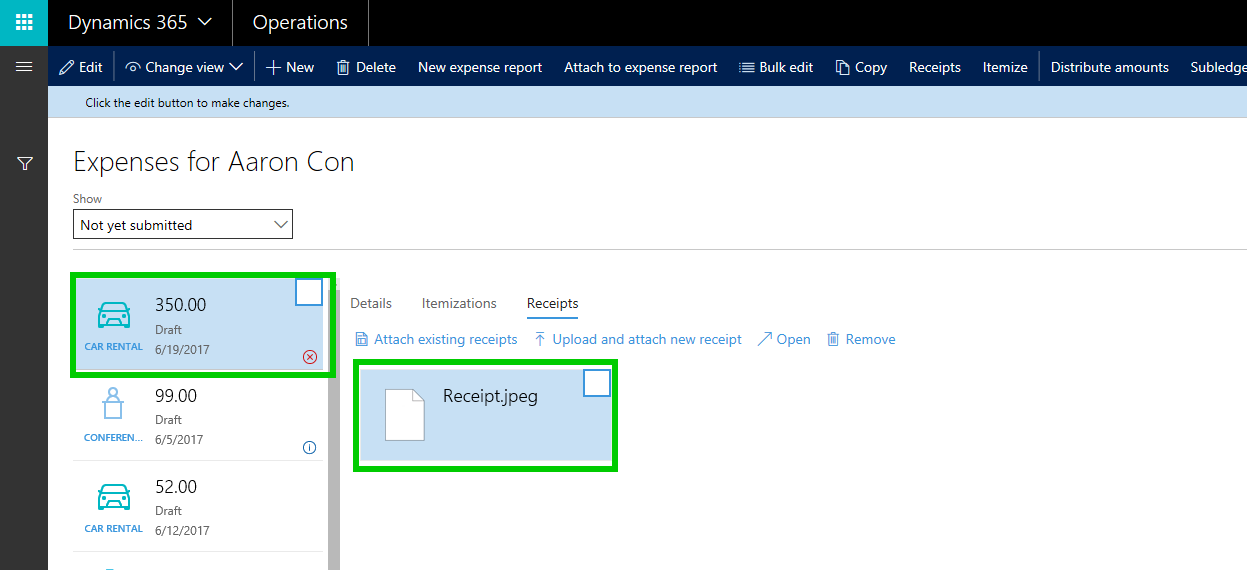Open the app launcher waffle icon

click(24, 22)
